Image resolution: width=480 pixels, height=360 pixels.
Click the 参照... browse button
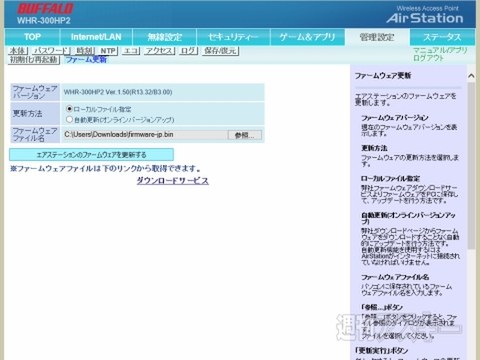pos(245,135)
